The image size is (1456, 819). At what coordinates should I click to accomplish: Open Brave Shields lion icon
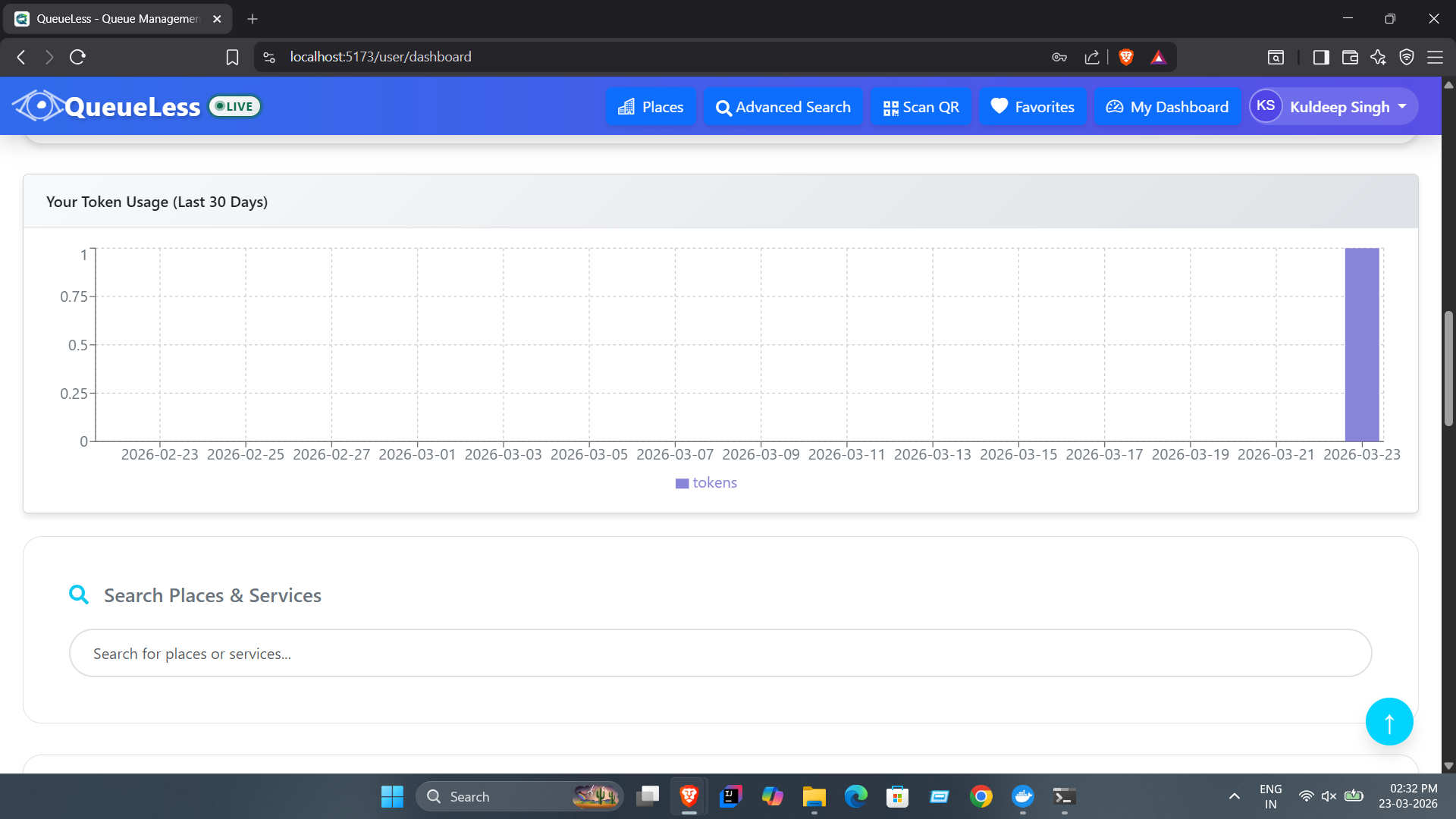point(1126,57)
